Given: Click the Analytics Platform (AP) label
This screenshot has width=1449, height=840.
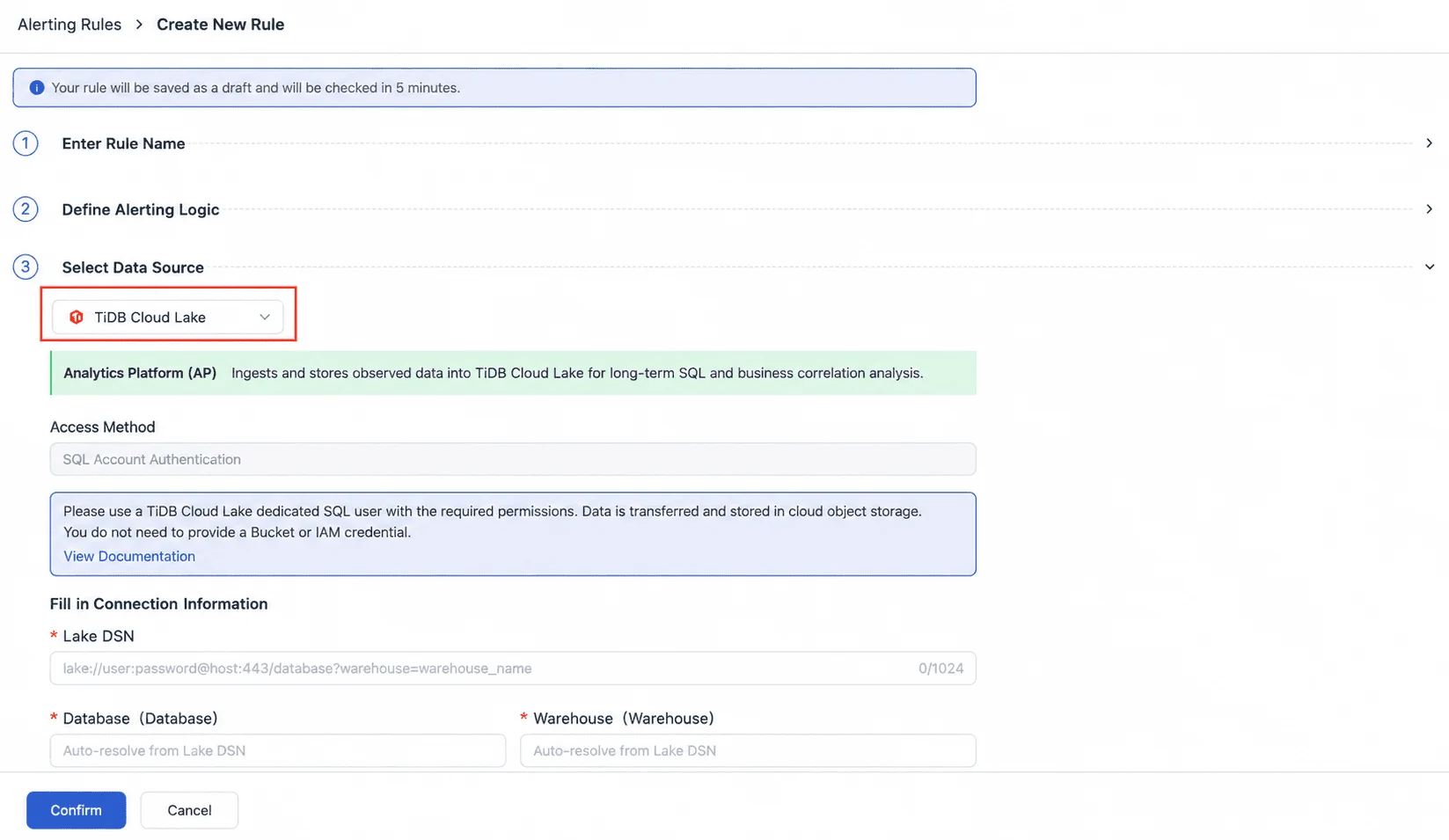Looking at the screenshot, I should click(140, 373).
